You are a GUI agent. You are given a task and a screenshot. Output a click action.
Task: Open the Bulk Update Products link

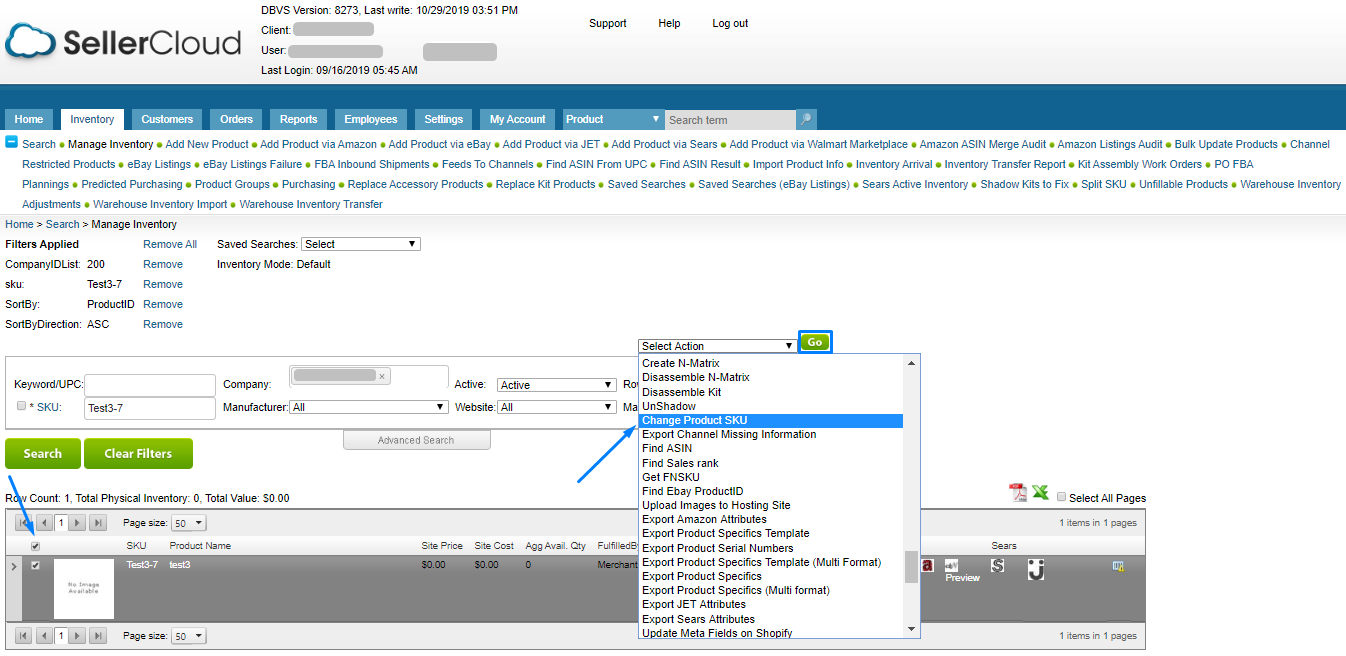coord(1226,144)
